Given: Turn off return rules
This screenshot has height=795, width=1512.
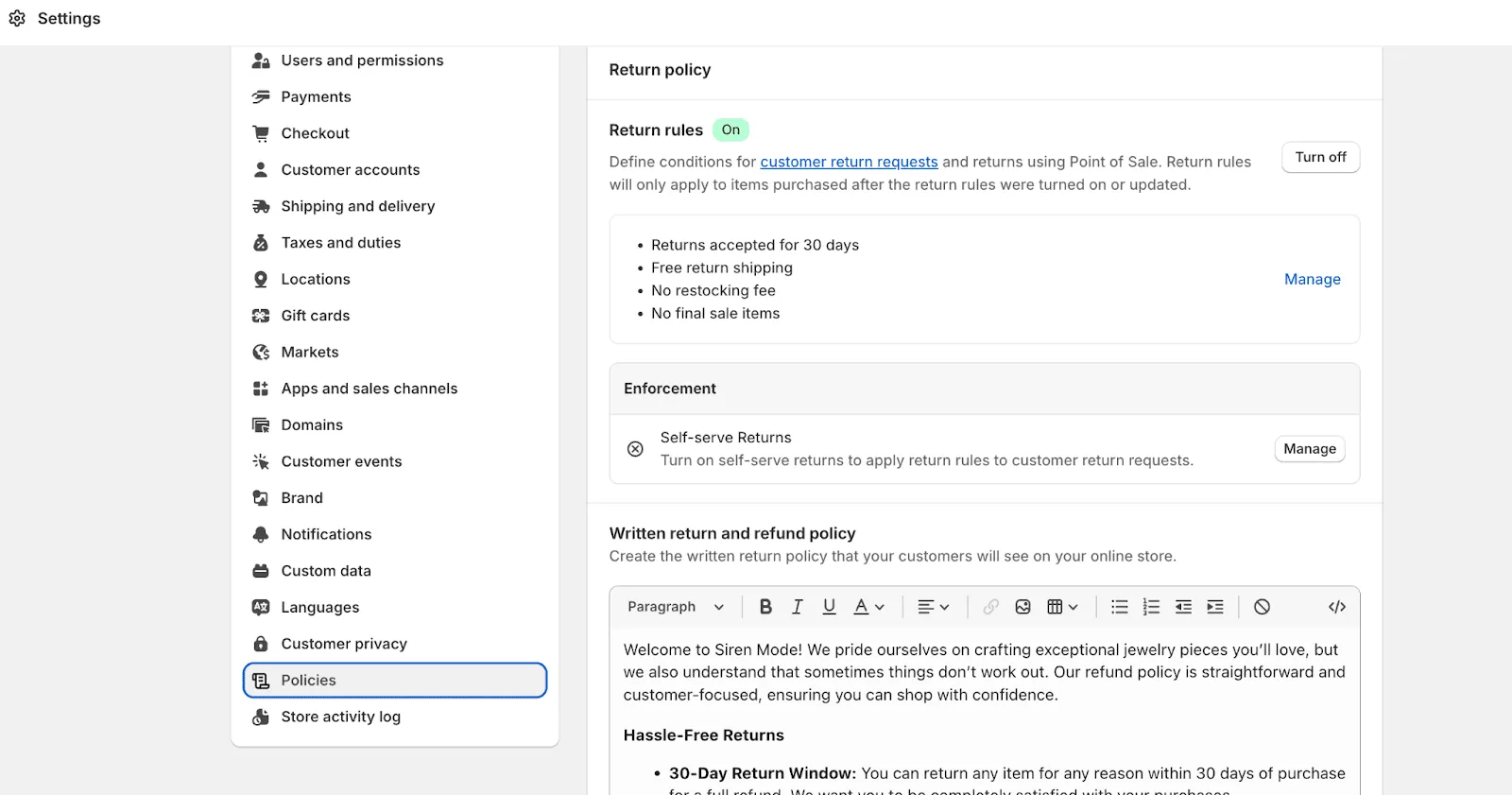Looking at the screenshot, I should point(1321,157).
